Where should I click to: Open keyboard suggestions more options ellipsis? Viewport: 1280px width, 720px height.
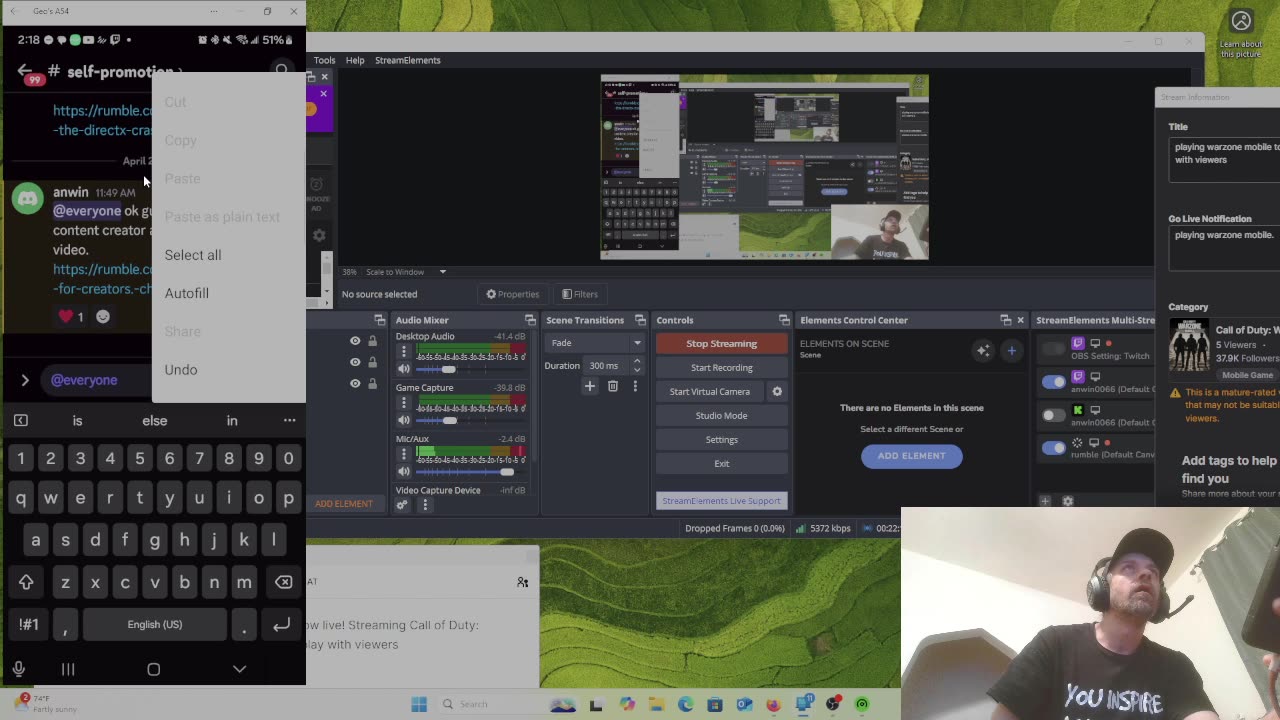tap(289, 420)
